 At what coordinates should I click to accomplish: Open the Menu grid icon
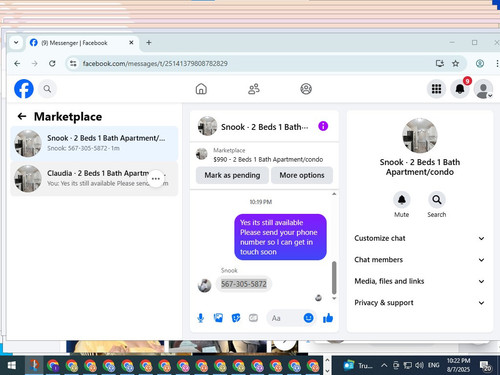[x=436, y=89]
